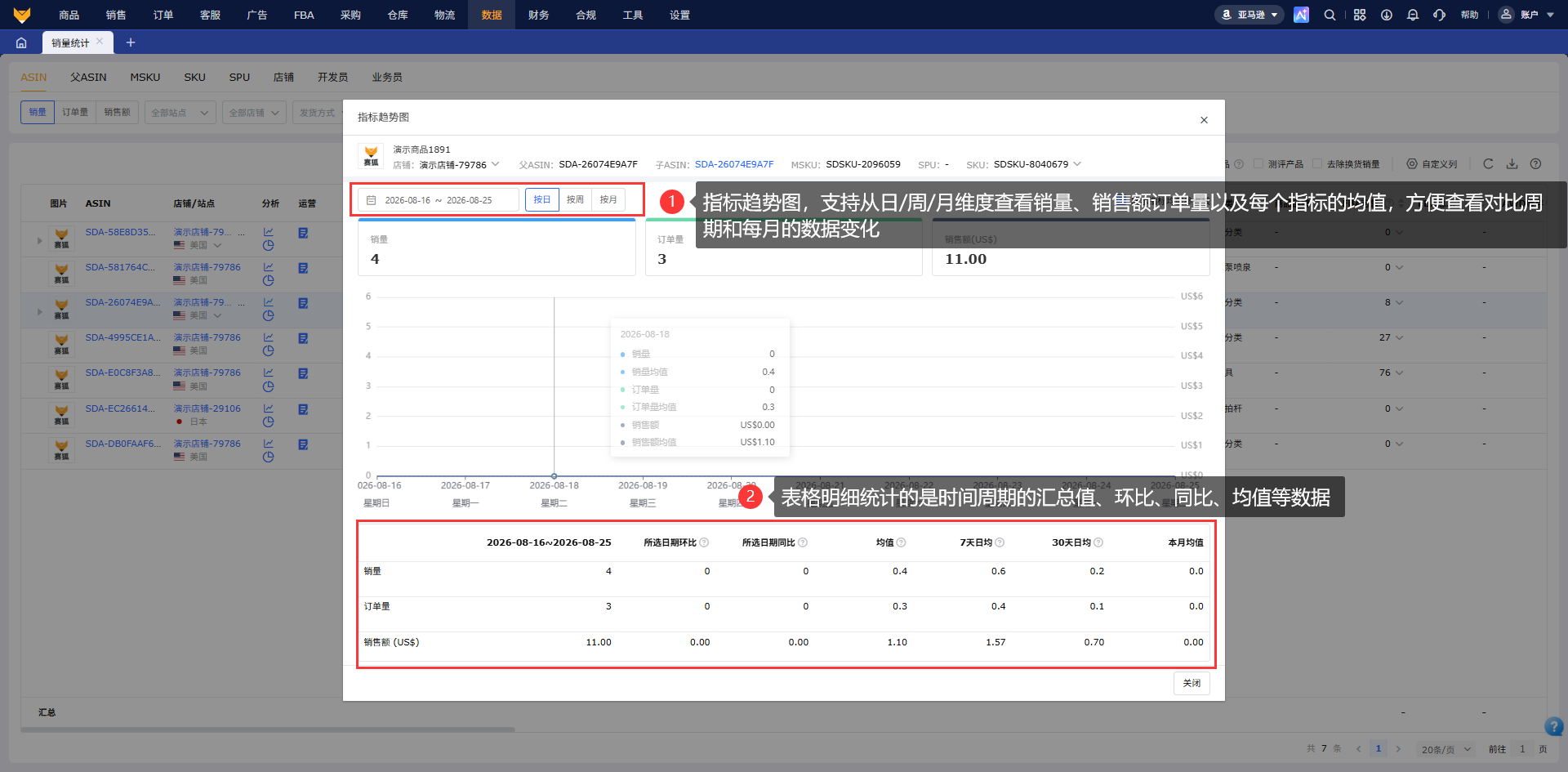Open the 数据 top menu
This screenshot has width=1568, height=772.
492,15
